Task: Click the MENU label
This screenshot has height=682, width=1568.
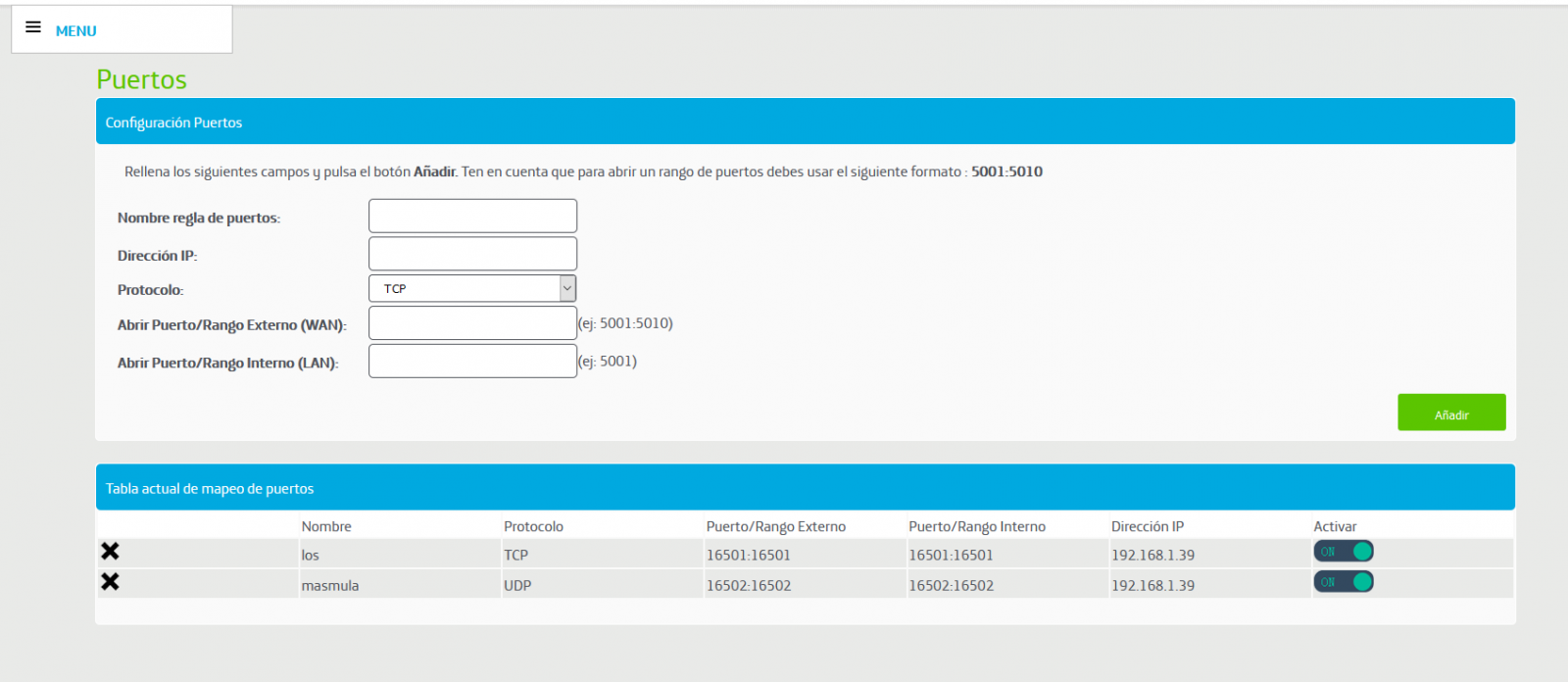Action: (75, 31)
